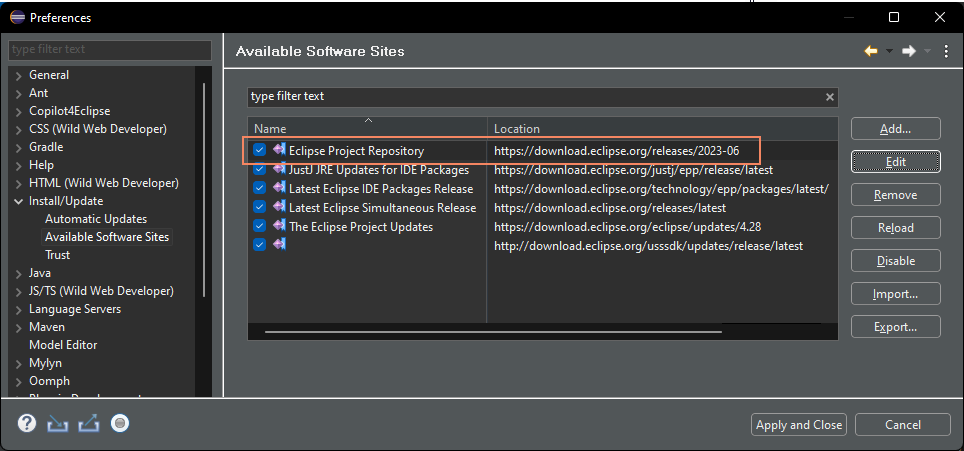
Task: Click the Export... button
Action: 896,327
